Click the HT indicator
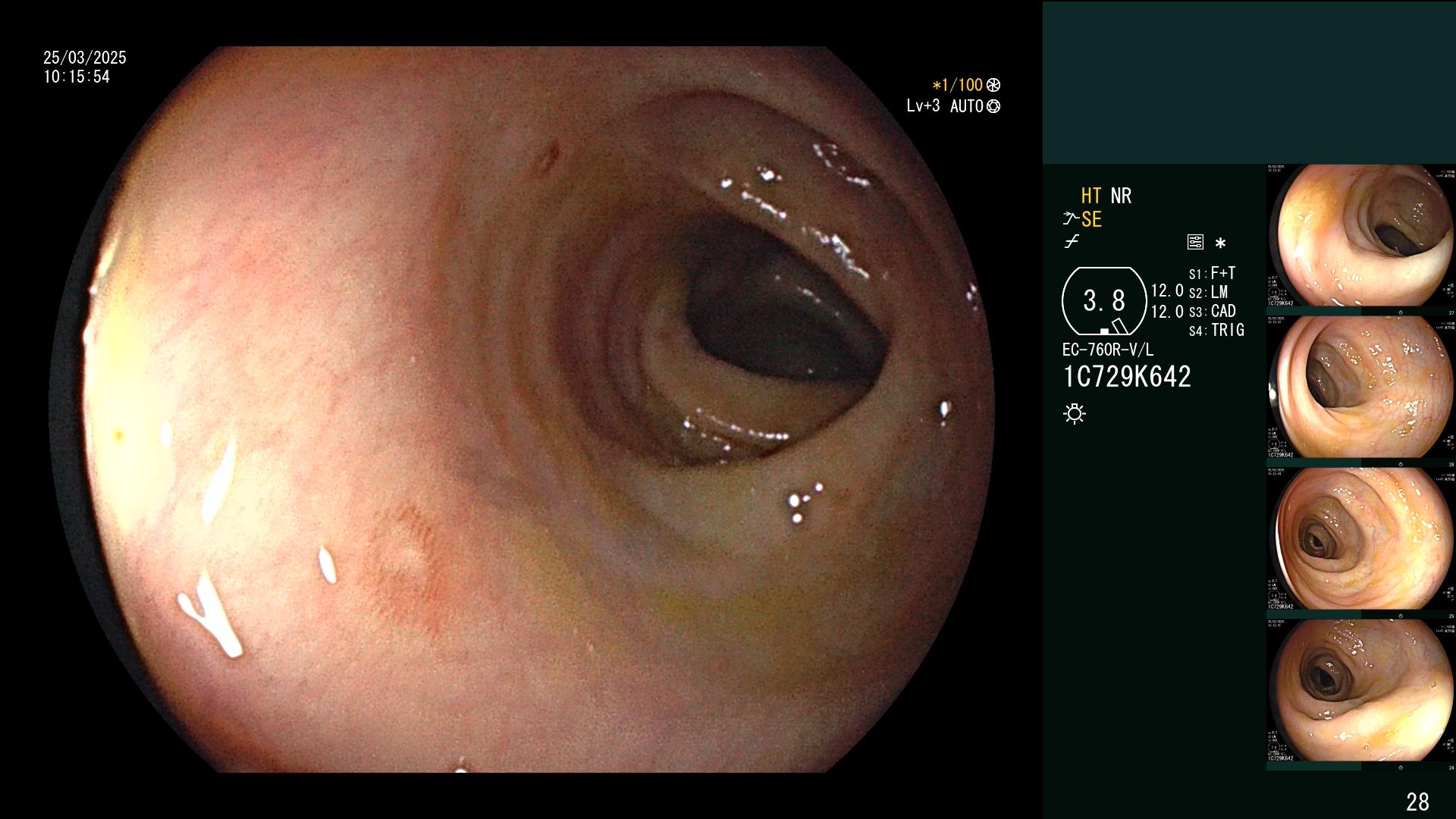1456x819 pixels. click(1091, 196)
